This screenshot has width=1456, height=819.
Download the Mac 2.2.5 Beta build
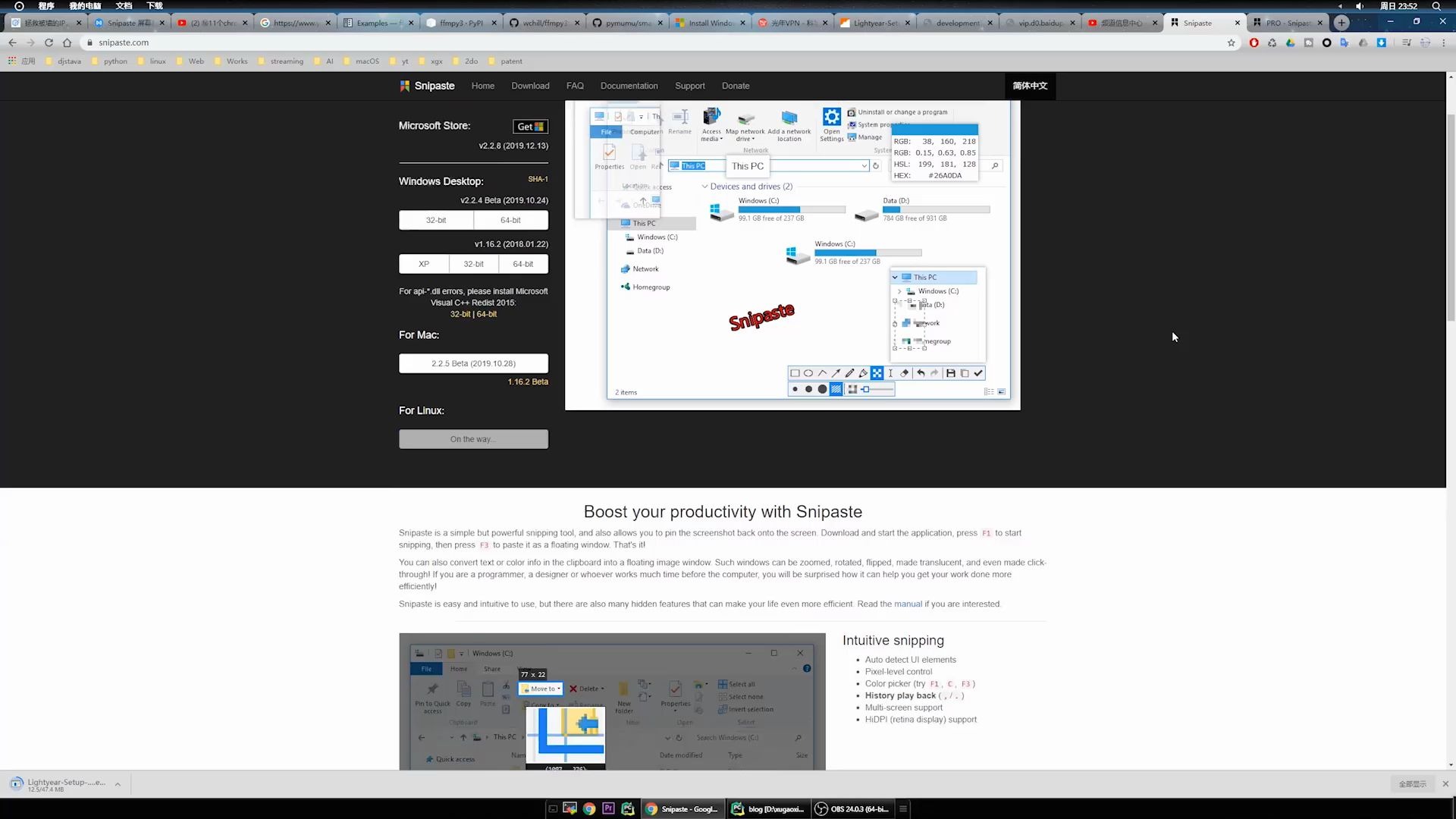point(473,363)
